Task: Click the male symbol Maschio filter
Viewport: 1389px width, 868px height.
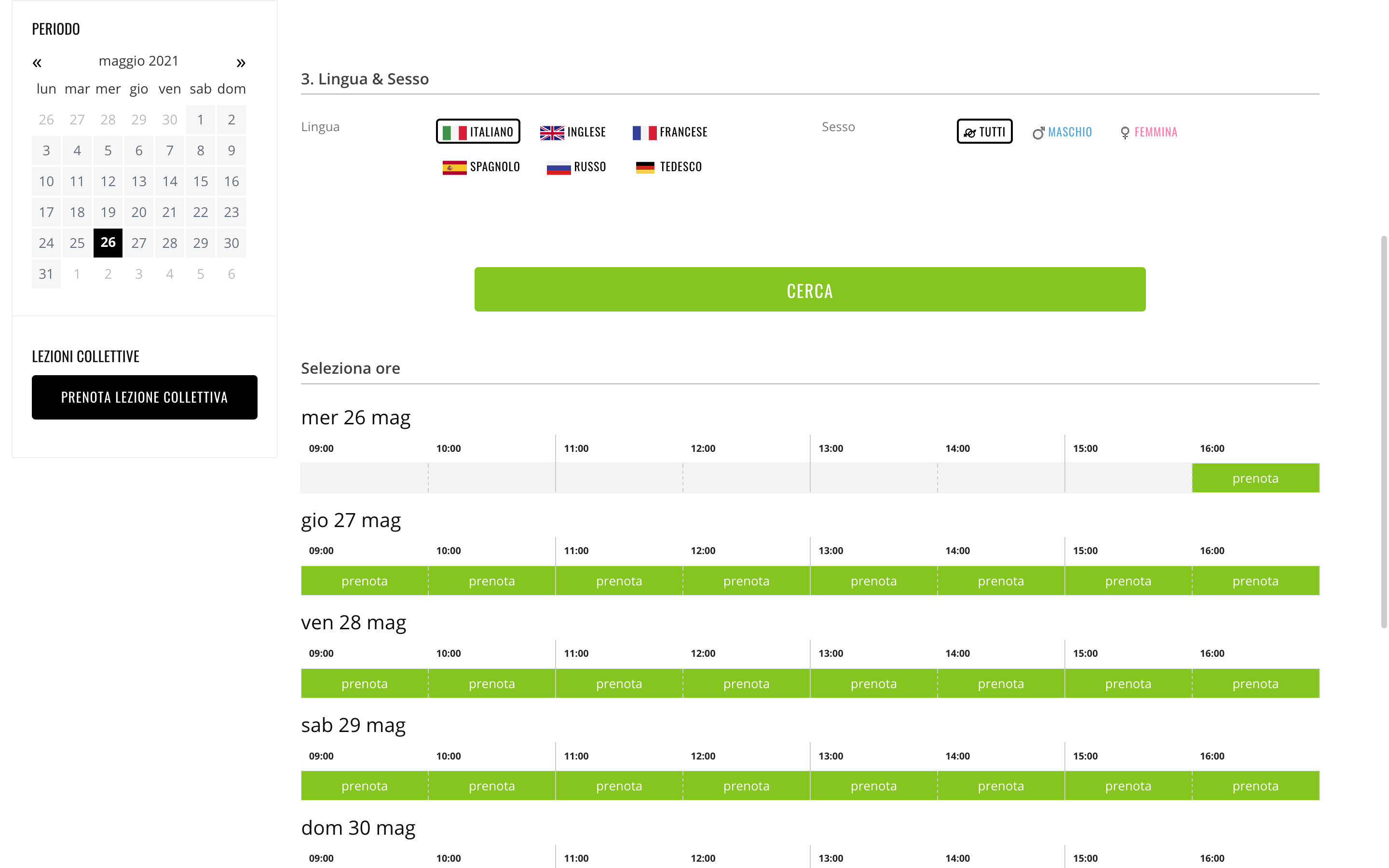Action: pos(1062,132)
